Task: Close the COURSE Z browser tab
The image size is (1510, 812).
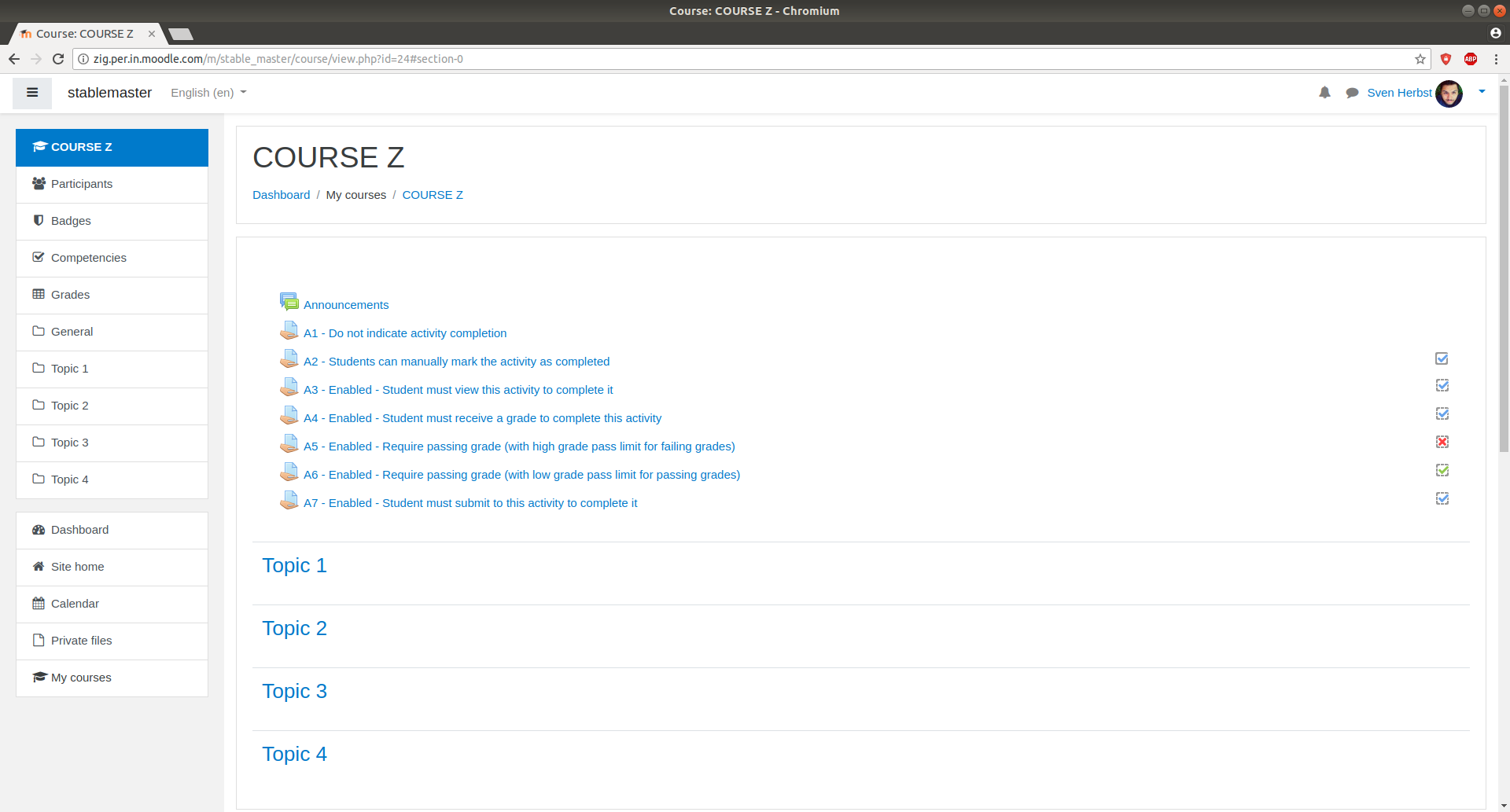Action: [152, 34]
